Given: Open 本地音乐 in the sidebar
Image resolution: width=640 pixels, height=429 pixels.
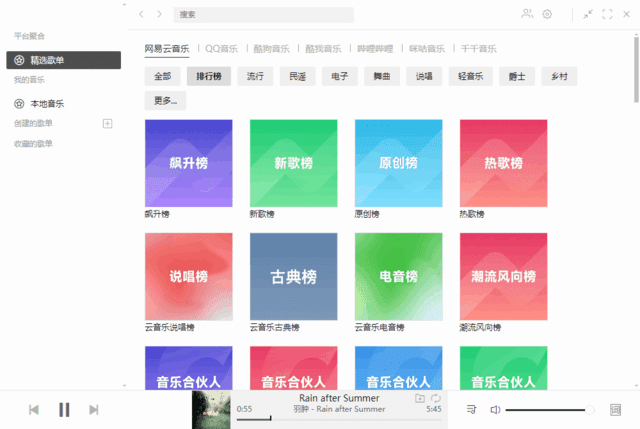Looking at the screenshot, I should pyautogui.click(x=47, y=104).
